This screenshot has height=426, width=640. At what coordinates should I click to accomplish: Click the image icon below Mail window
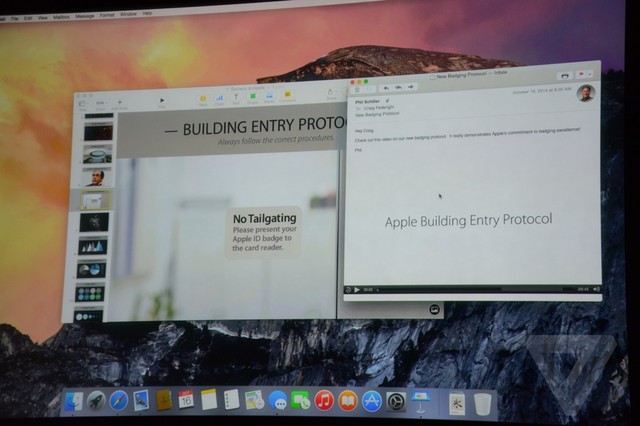(434, 310)
